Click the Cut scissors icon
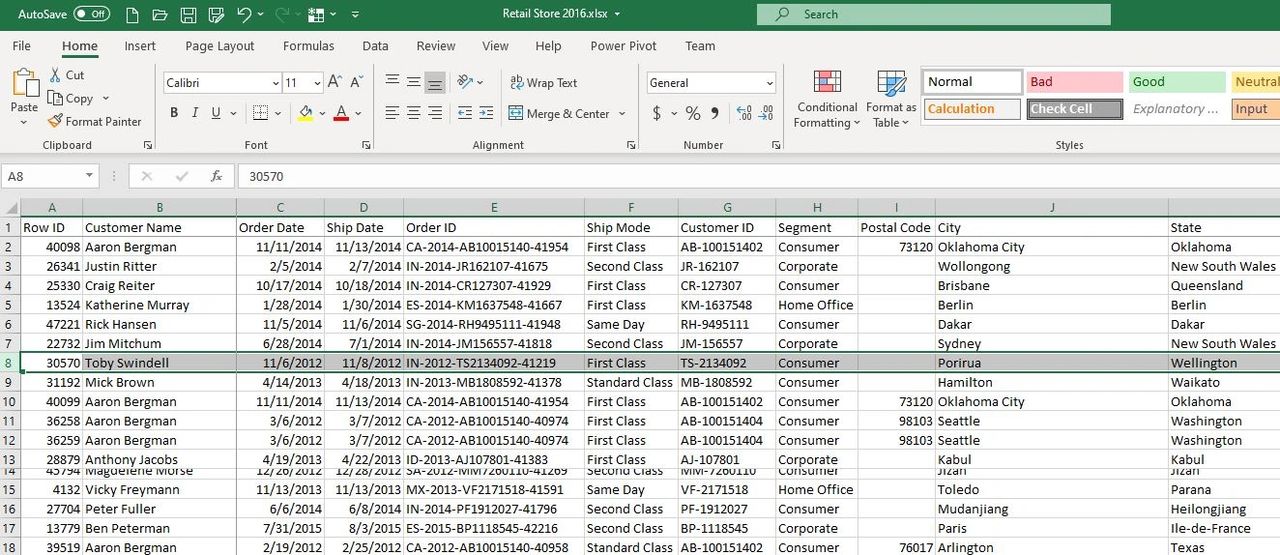1280x555 pixels. pyautogui.click(x=56, y=75)
